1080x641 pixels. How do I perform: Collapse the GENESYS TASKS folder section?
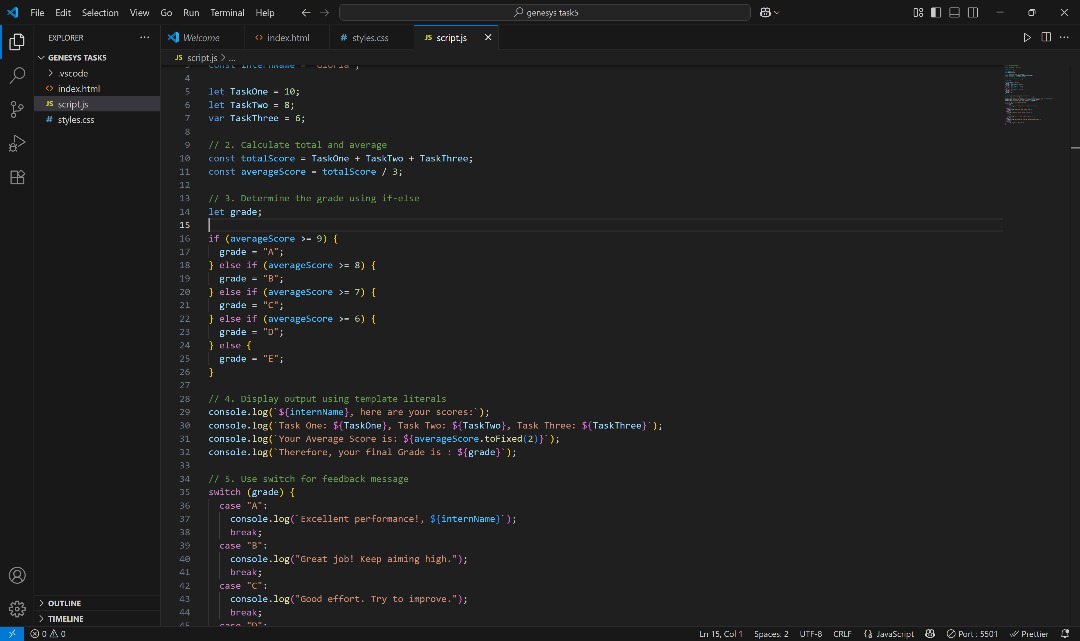(97, 58)
